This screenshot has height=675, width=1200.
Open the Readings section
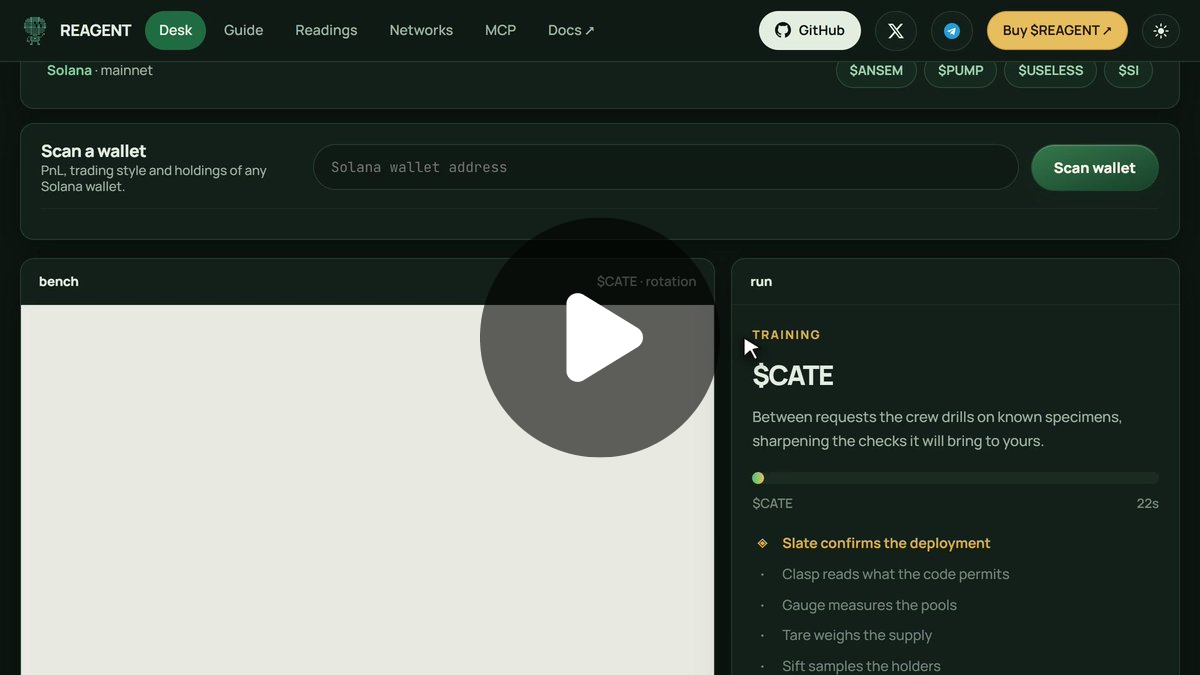[326, 31]
